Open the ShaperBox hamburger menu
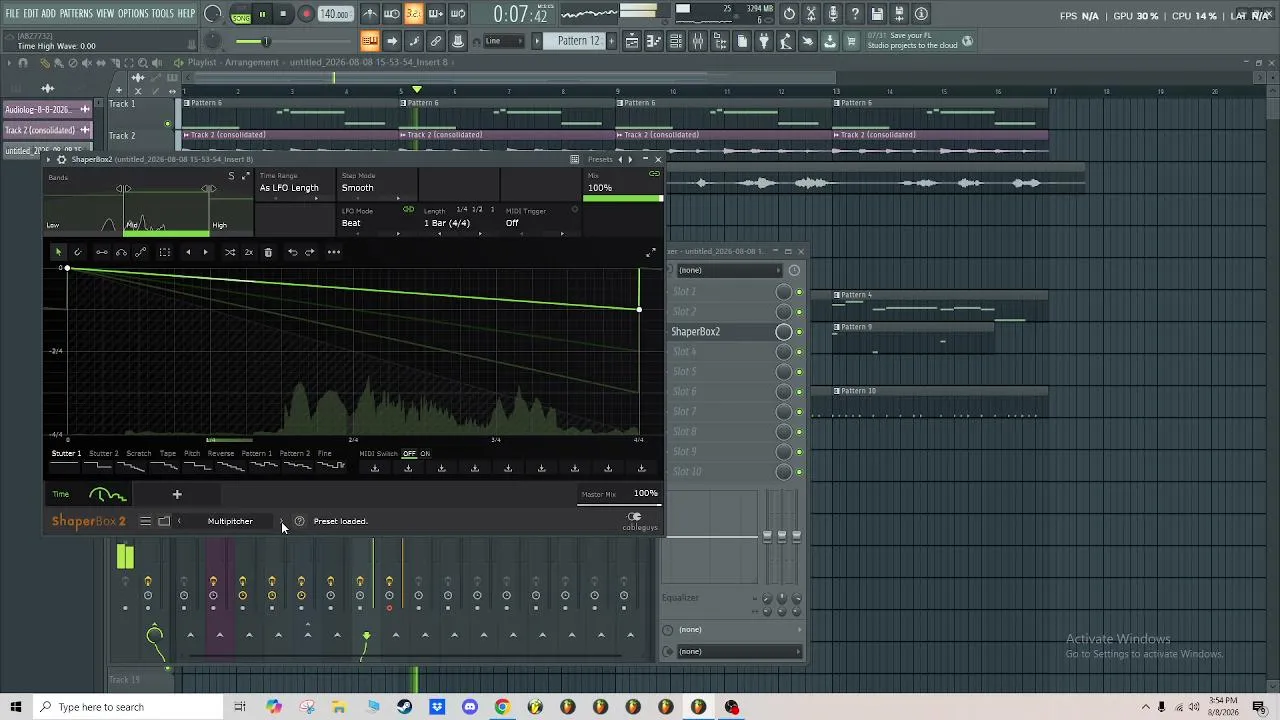The height and width of the screenshot is (720, 1280). [145, 521]
